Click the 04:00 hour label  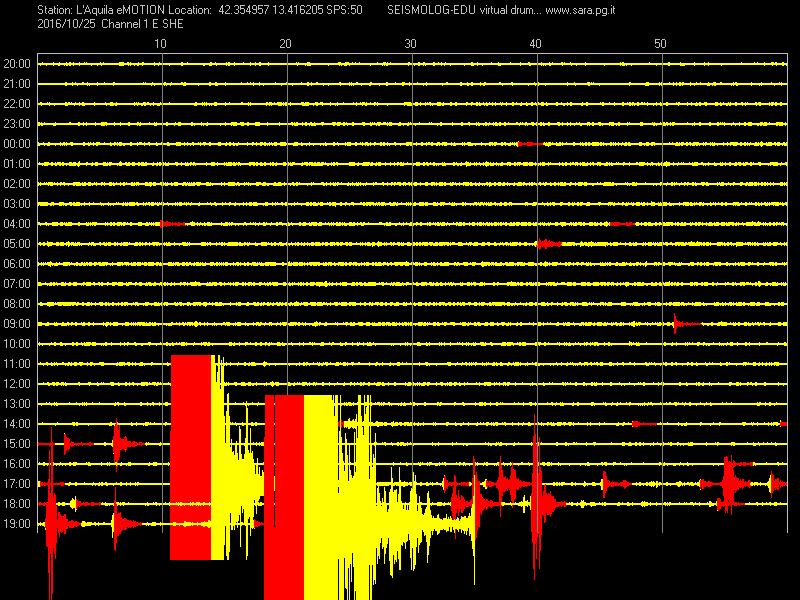tap(17, 223)
